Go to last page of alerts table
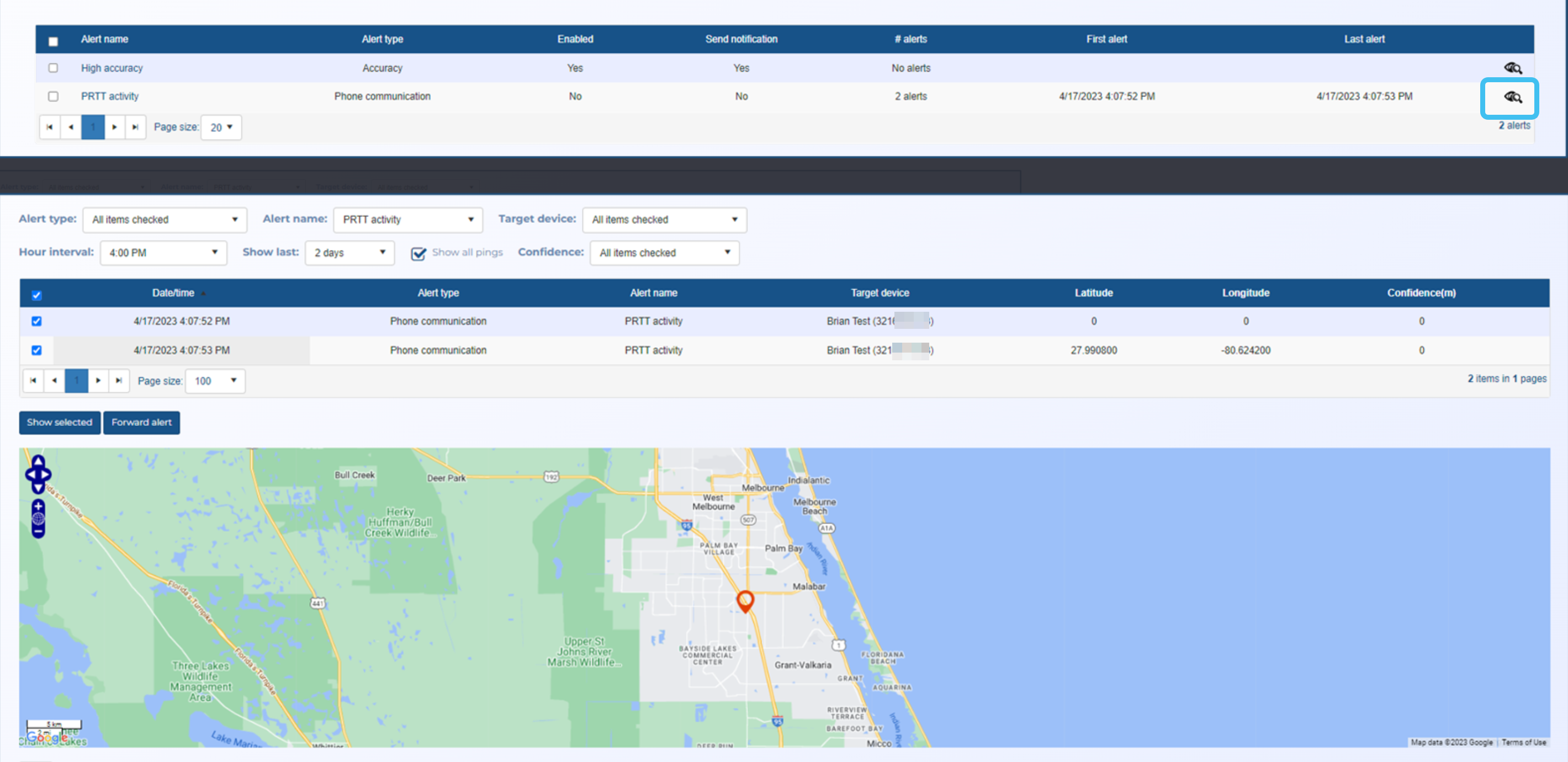 pyautogui.click(x=135, y=127)
